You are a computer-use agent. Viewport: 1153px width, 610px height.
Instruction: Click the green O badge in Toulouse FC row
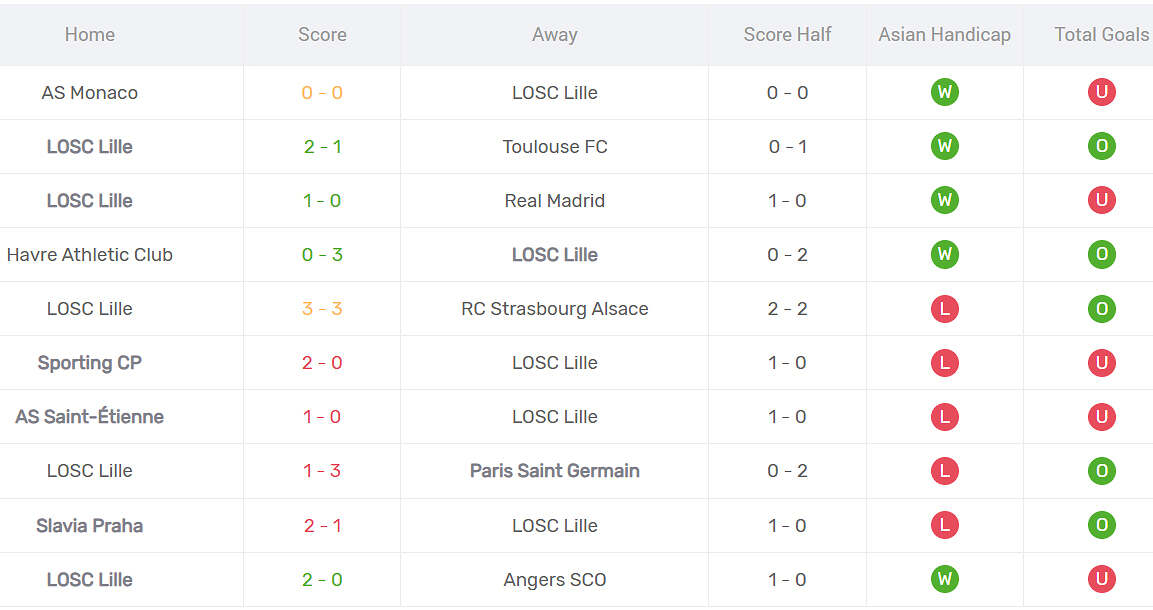pos(1102,146)
